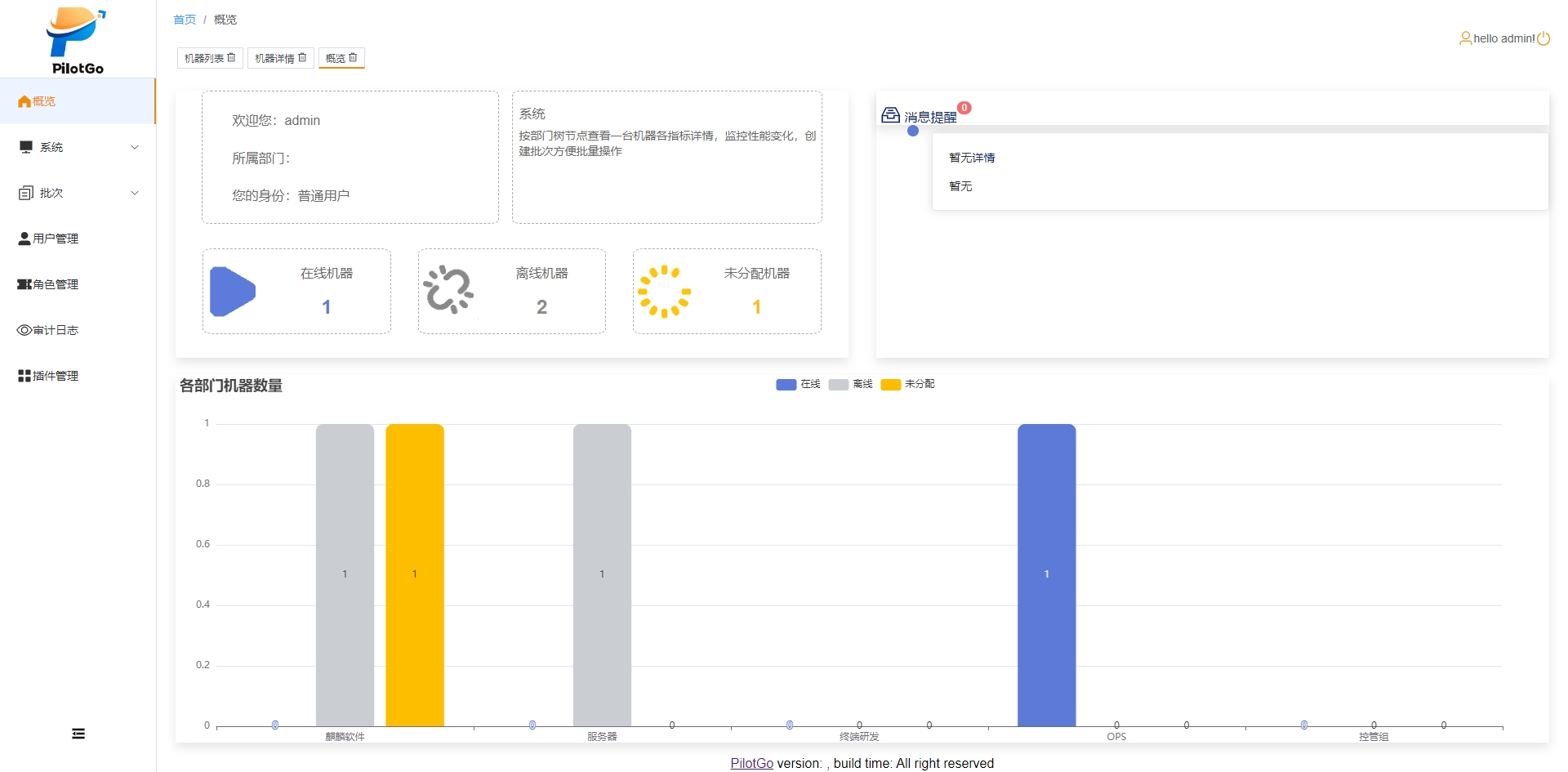Image resolution: width=1568 pixels, height=772 pixels.
Task: Toggle 离线 series in chart legend
Action: (850, 385)
